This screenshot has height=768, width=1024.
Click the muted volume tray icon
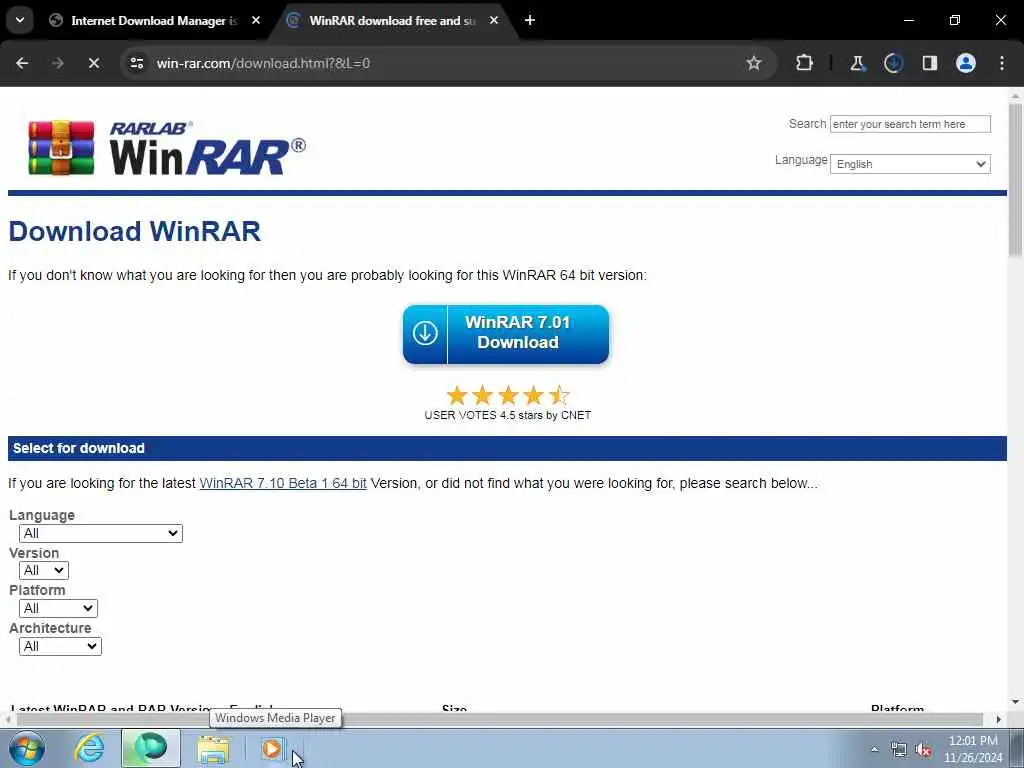(923, 750)
